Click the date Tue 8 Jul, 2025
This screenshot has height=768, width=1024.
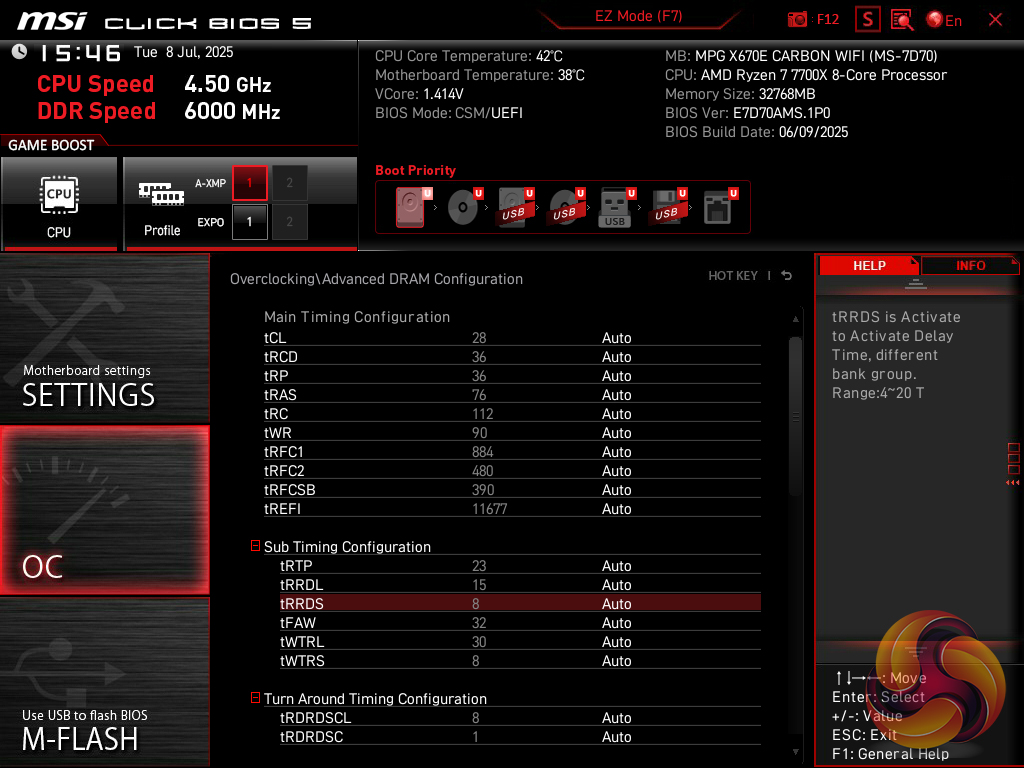(184, 52)
